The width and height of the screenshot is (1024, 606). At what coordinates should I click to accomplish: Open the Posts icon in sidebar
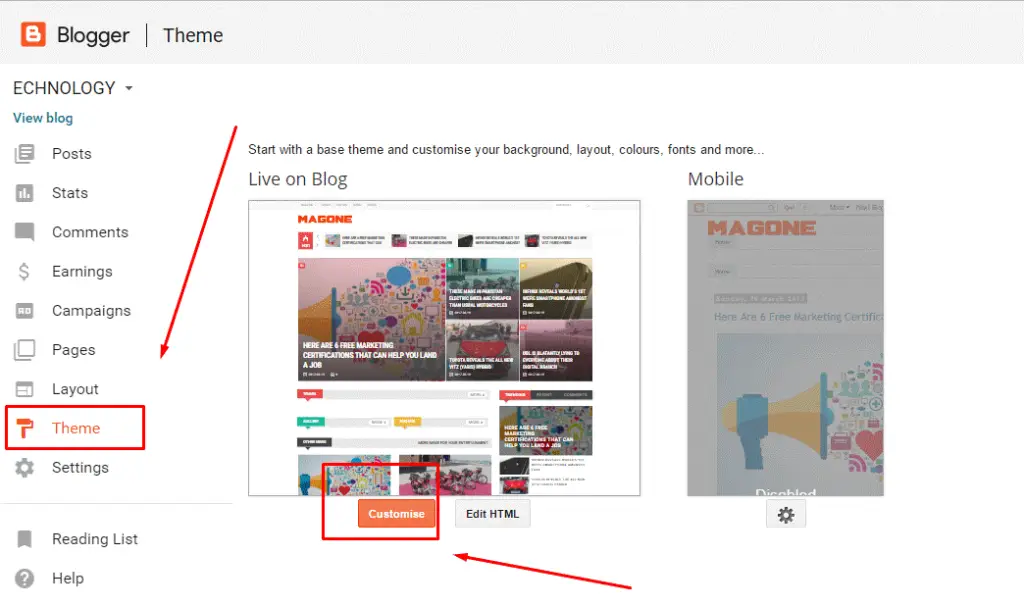[24, 154]
